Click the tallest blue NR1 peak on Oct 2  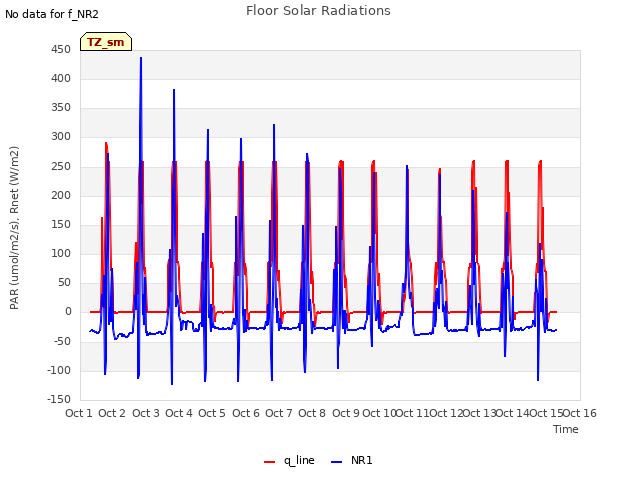tap(141, 58)
